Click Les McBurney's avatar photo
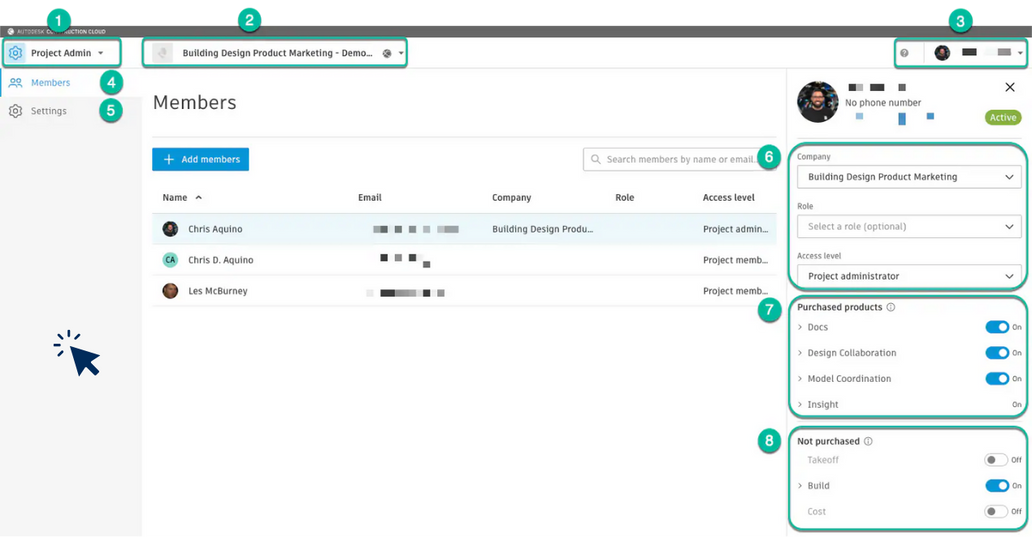The height and width of the screenshot is (538, 1032). pos(170,291)
